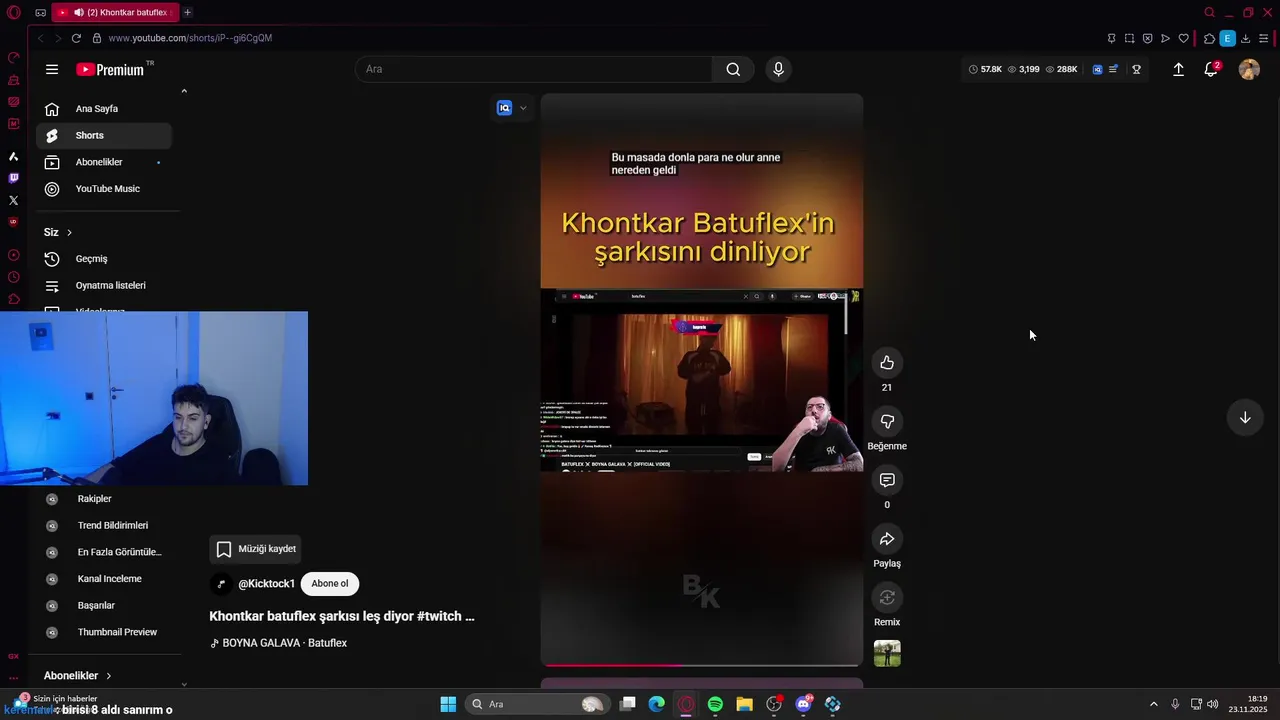1280x720 pixels.
Task: Click the ad blocker shield icon
Action: pyautogui.click(x=1147, y=38)
